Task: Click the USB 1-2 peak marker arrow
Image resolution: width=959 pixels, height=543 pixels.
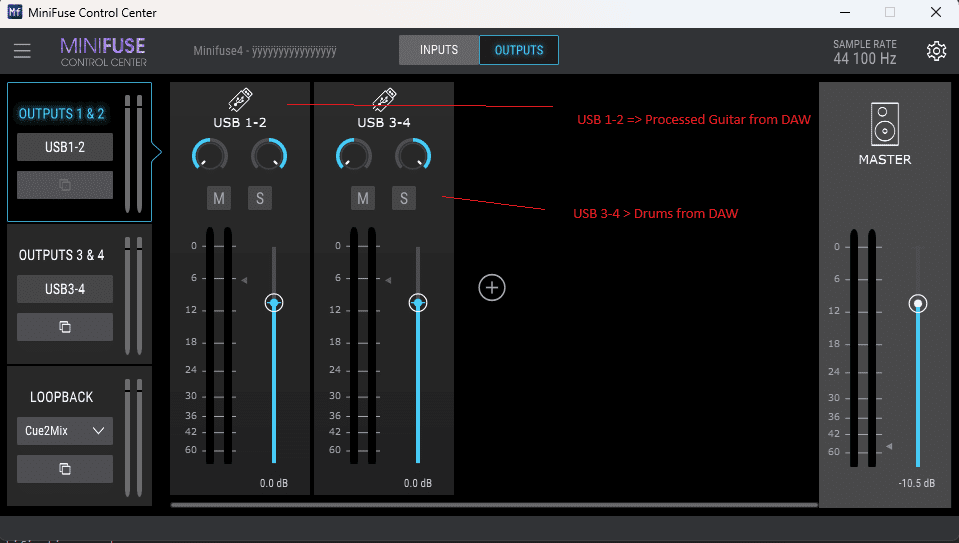Action: (x=244, y=280)
